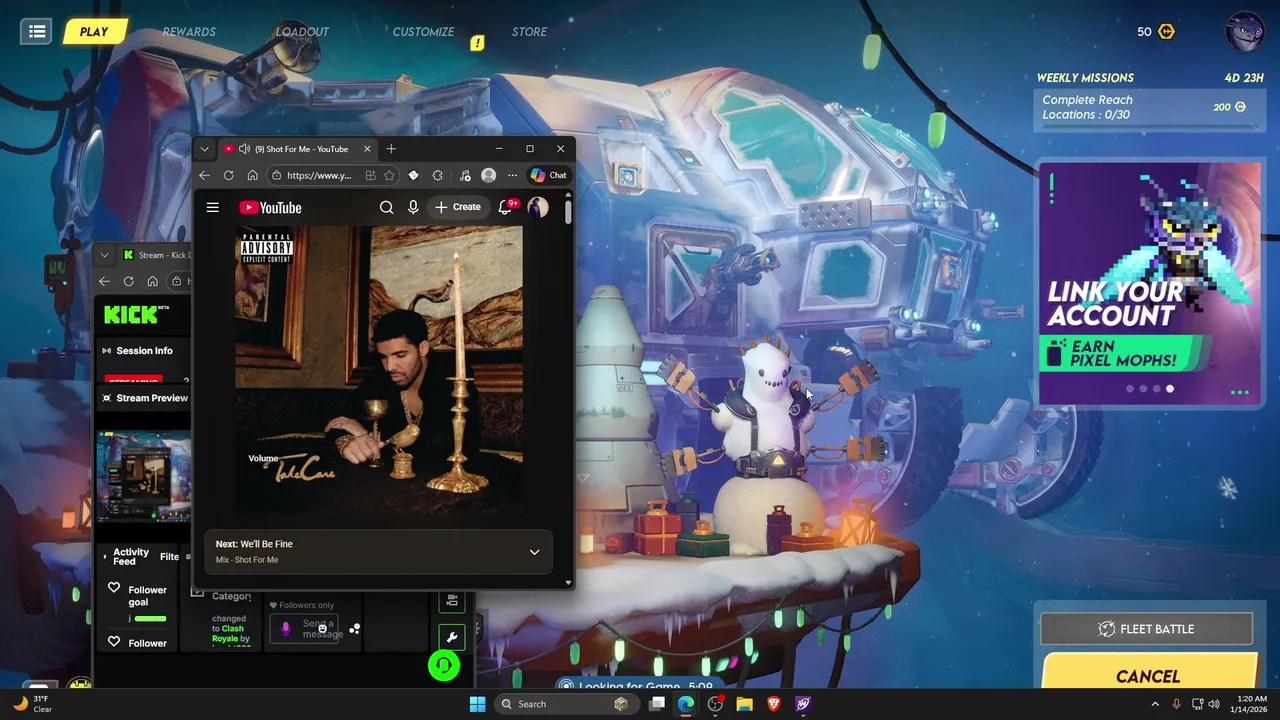Click the yellow alert badge near Customize
Viewport: 1280px width, 720px height.
coord(477,43)
